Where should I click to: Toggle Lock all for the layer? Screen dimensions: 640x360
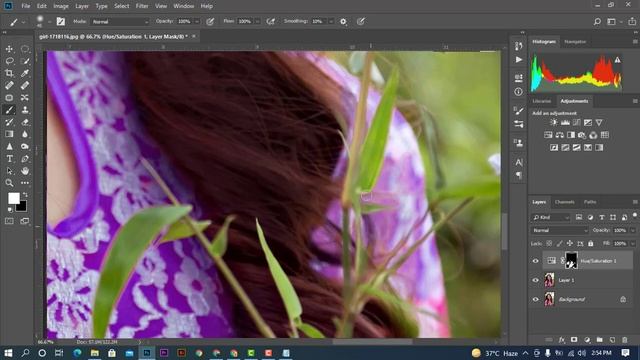(x=591, y=243)
